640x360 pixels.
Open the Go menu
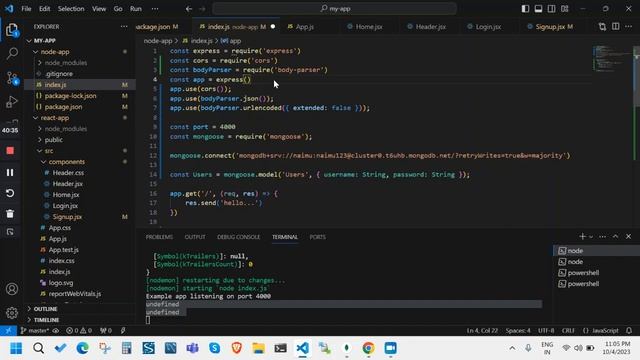point(118,9)
